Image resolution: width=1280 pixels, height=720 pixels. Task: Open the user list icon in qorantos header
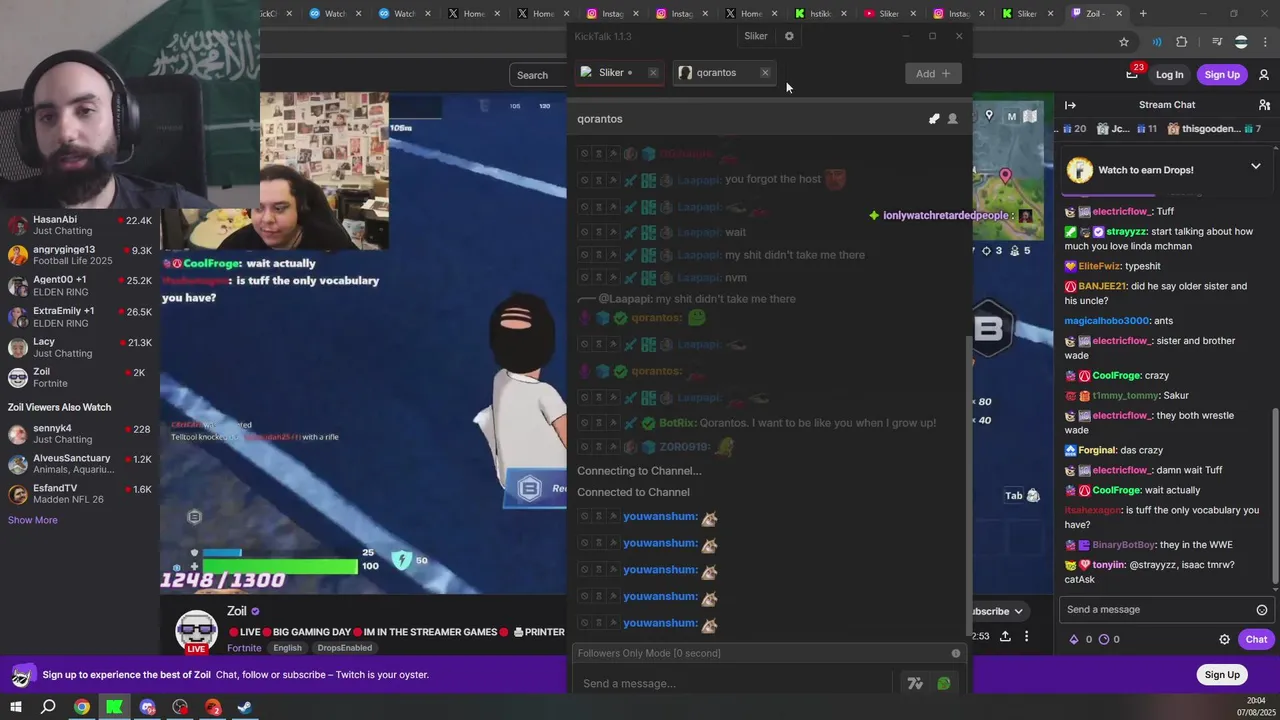[x=952, y=119]
